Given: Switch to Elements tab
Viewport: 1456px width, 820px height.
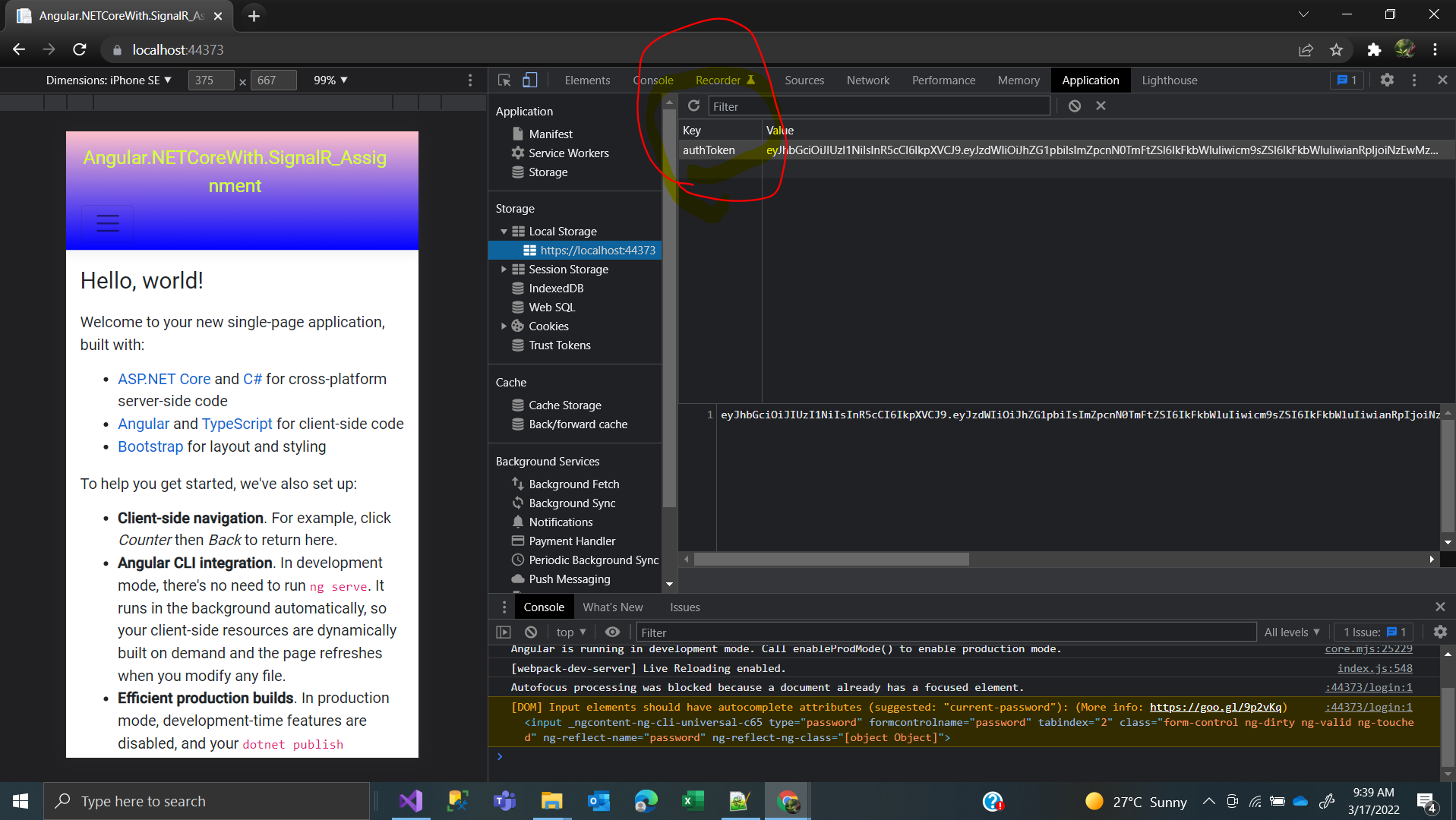Looking at the screenshot, I should pos(587,80).
